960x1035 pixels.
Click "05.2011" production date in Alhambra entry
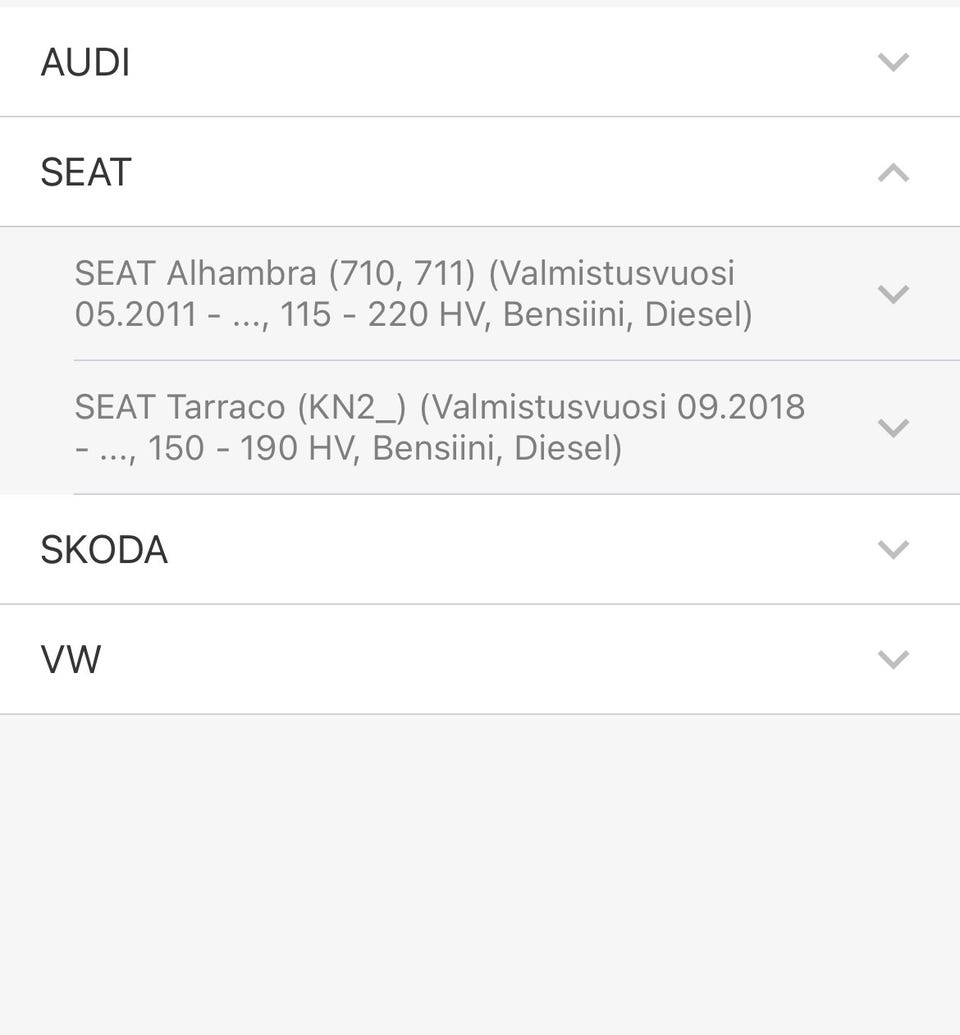[x=135, y=315]
